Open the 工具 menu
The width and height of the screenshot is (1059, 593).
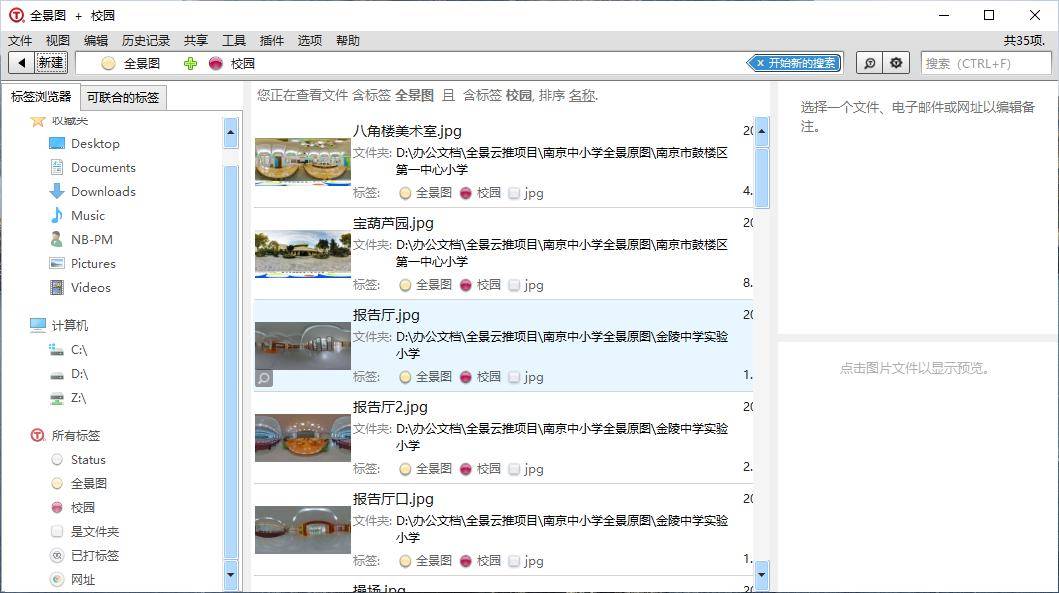coord(233,41)
